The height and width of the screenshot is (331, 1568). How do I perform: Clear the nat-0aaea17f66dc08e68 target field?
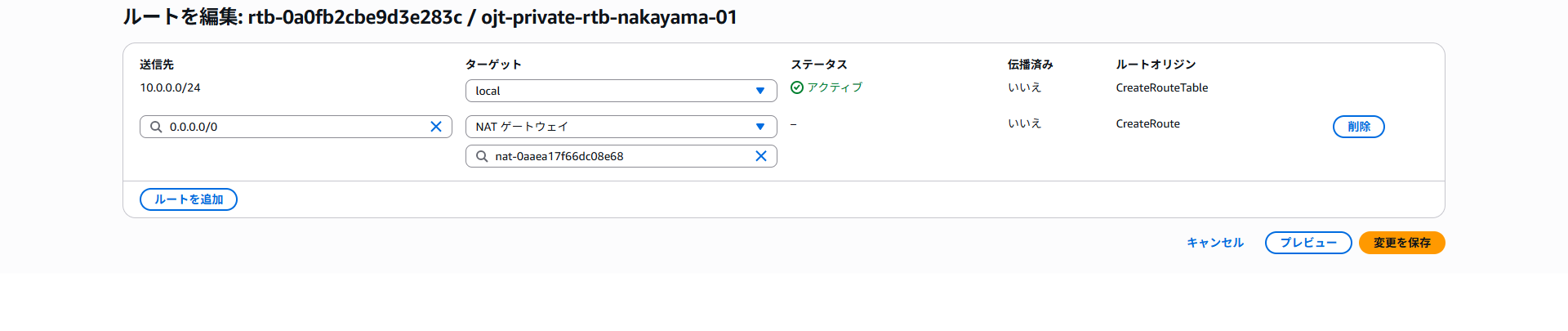761,156
